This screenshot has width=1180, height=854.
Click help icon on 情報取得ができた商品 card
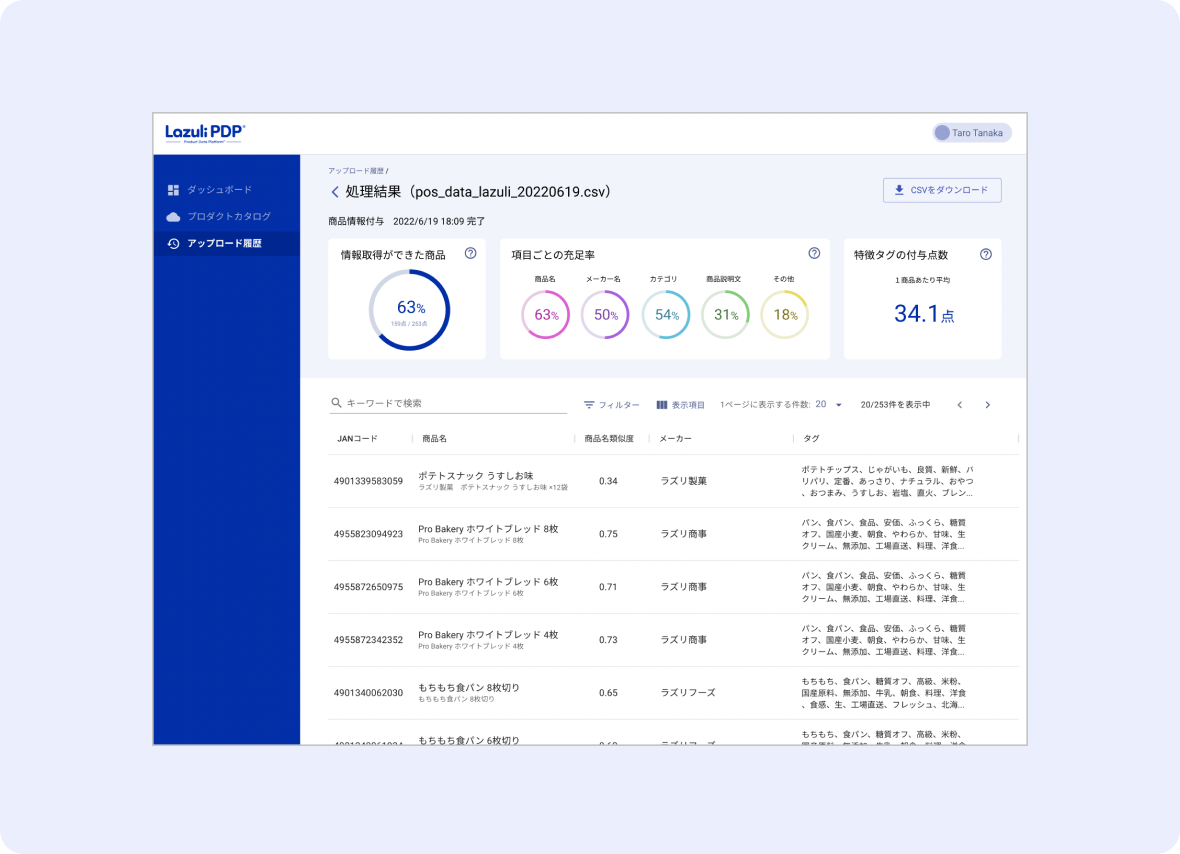(x=470, y=254)
